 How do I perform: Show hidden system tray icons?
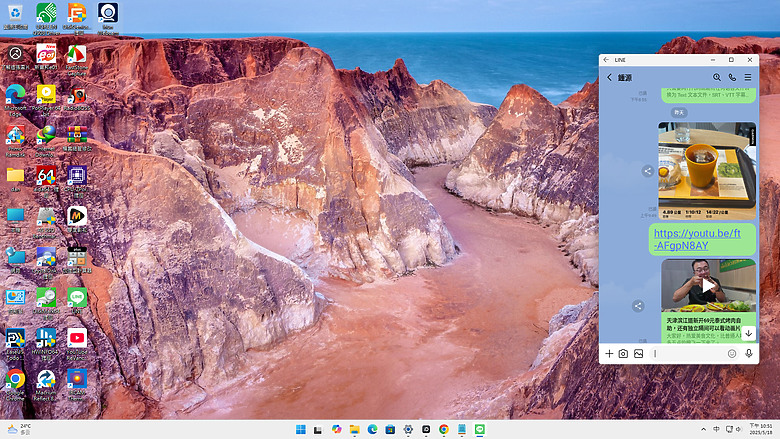click(703, 429)
